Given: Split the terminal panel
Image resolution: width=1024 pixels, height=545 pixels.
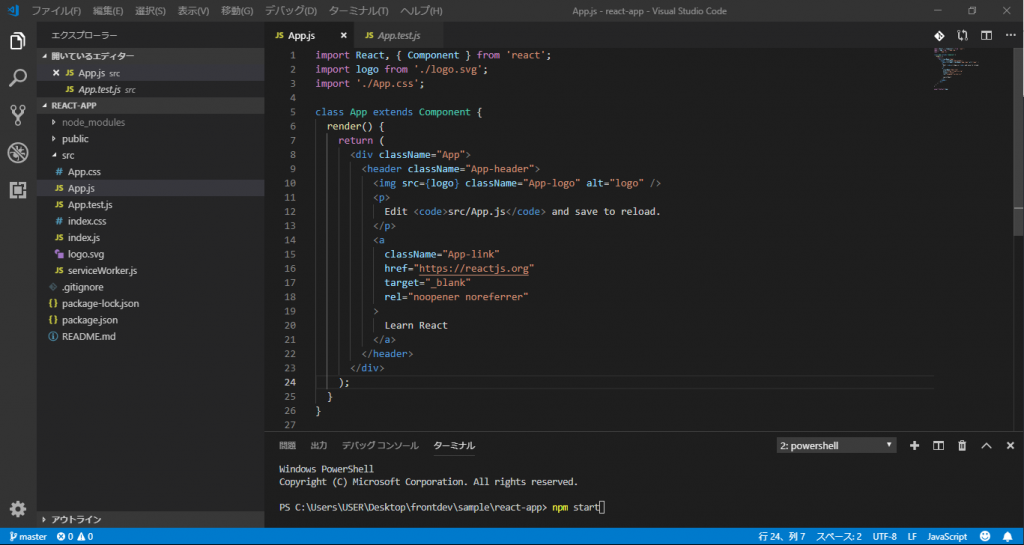Looking at the screenshot, I should pyautogui.click(x=938, y=446).
